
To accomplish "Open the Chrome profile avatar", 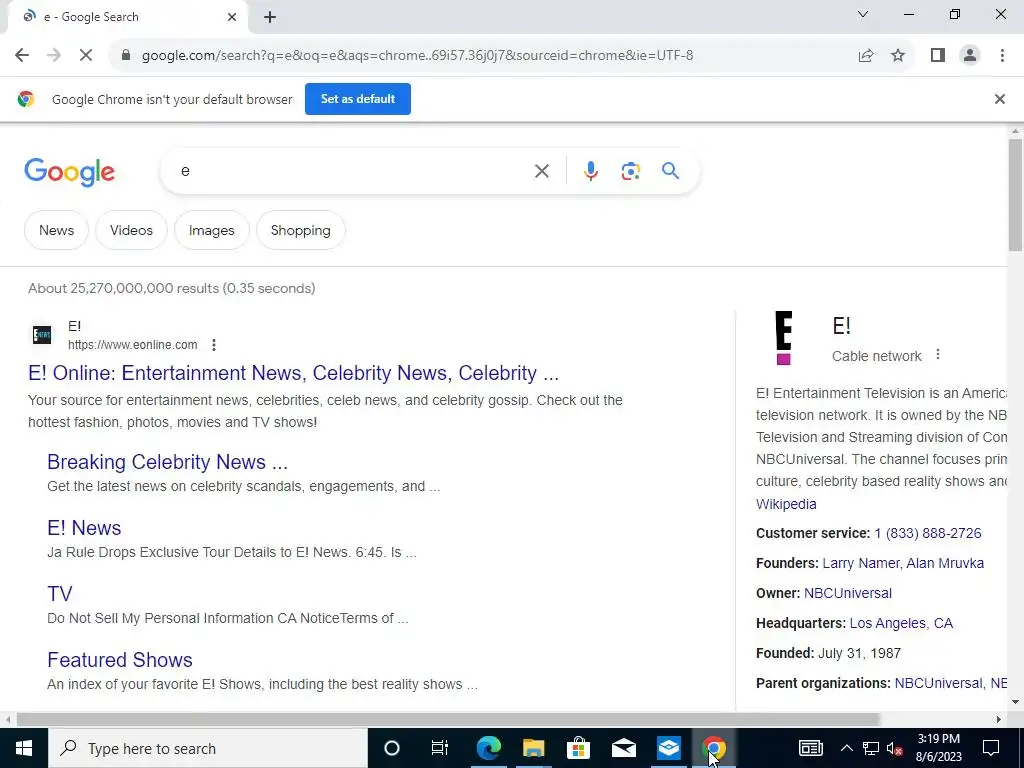I will pyautogui.click(x=970, y=56).
